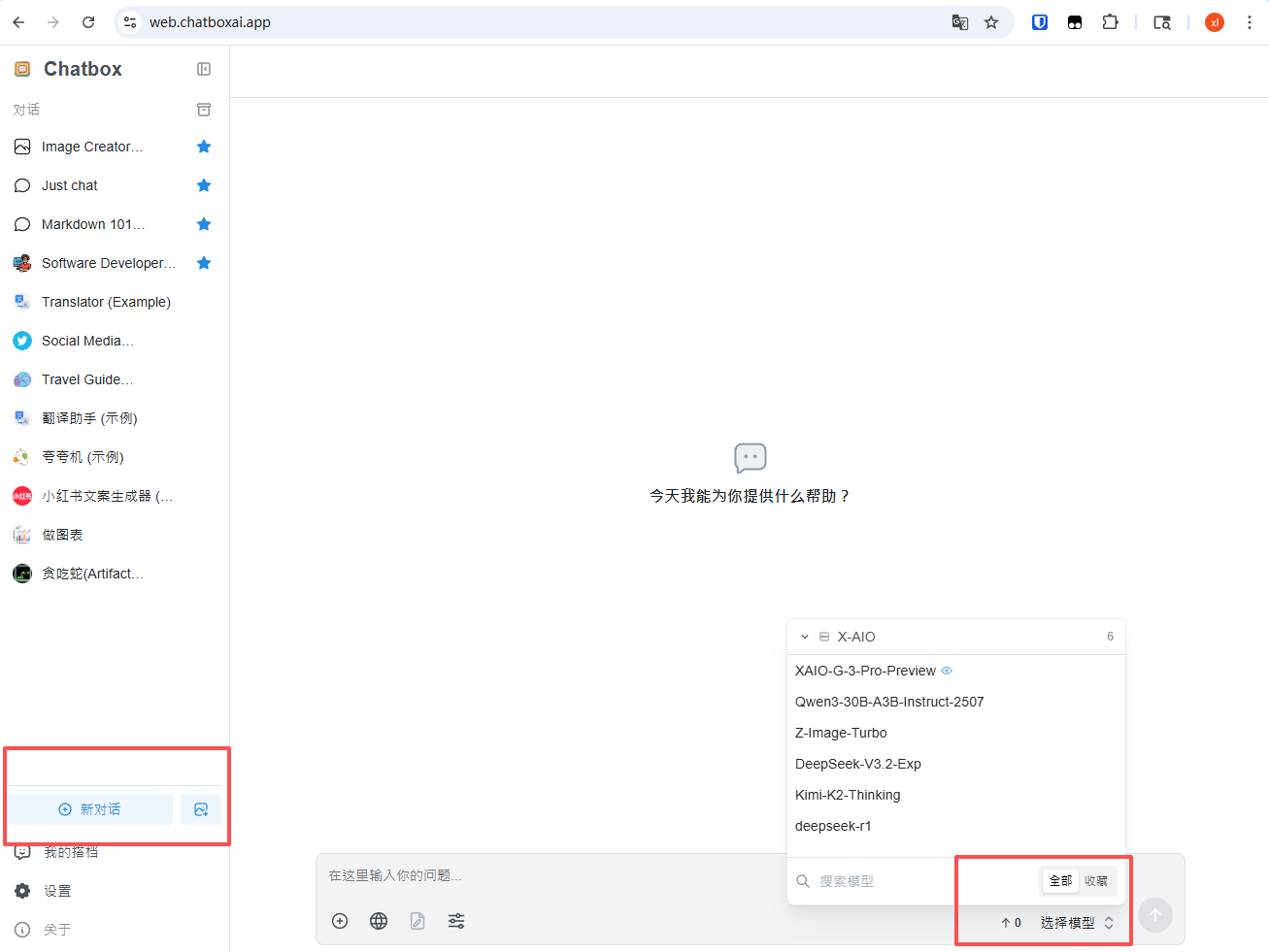Unstar the Software Developer conversation
The image size is (1269, 952).
204,263
